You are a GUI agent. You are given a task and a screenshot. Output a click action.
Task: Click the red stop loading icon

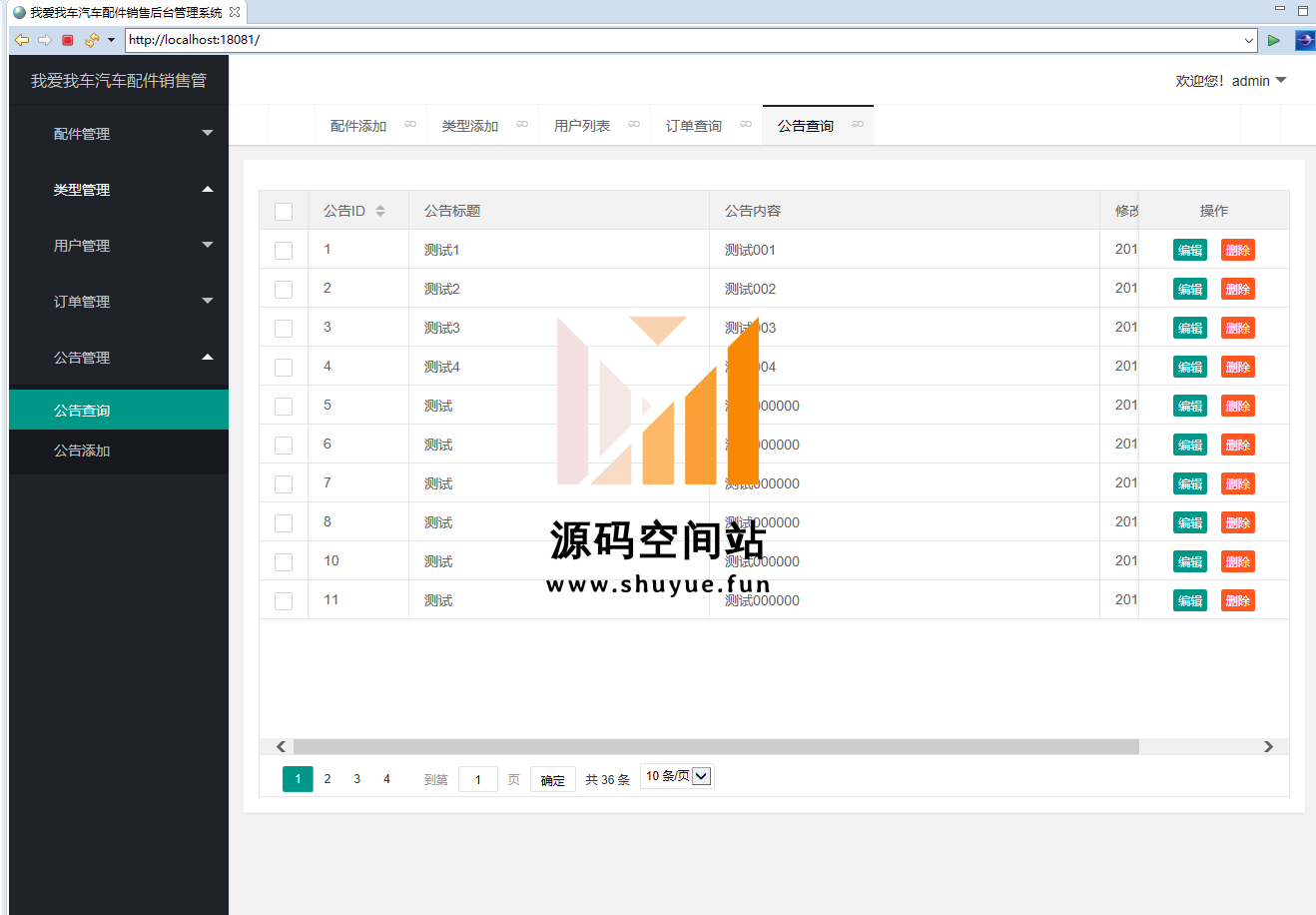[x=68, y=40]
